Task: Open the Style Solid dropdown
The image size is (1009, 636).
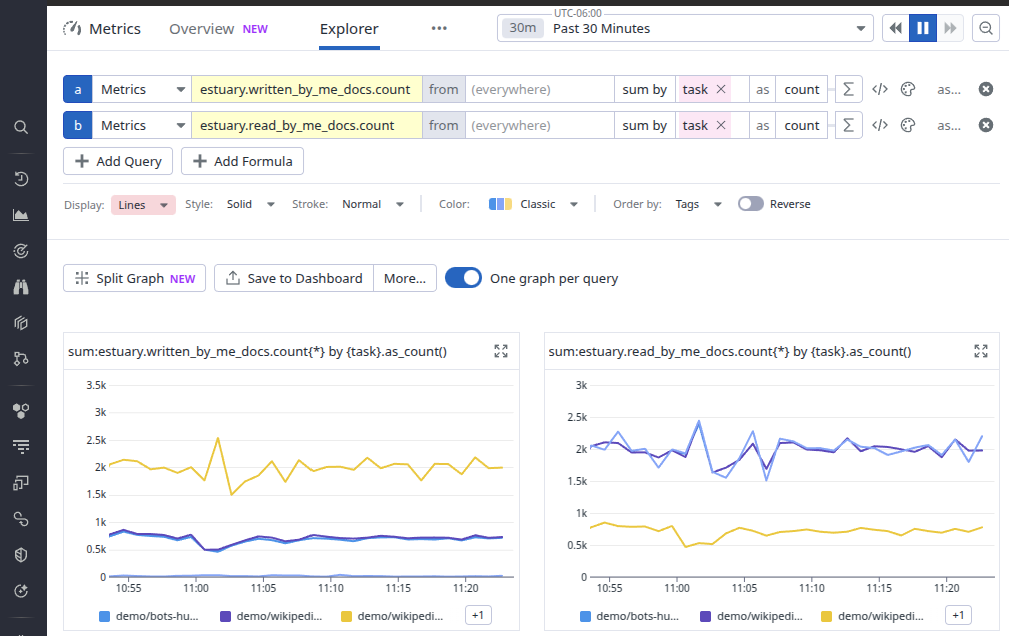Action: (x=250, y=204)
